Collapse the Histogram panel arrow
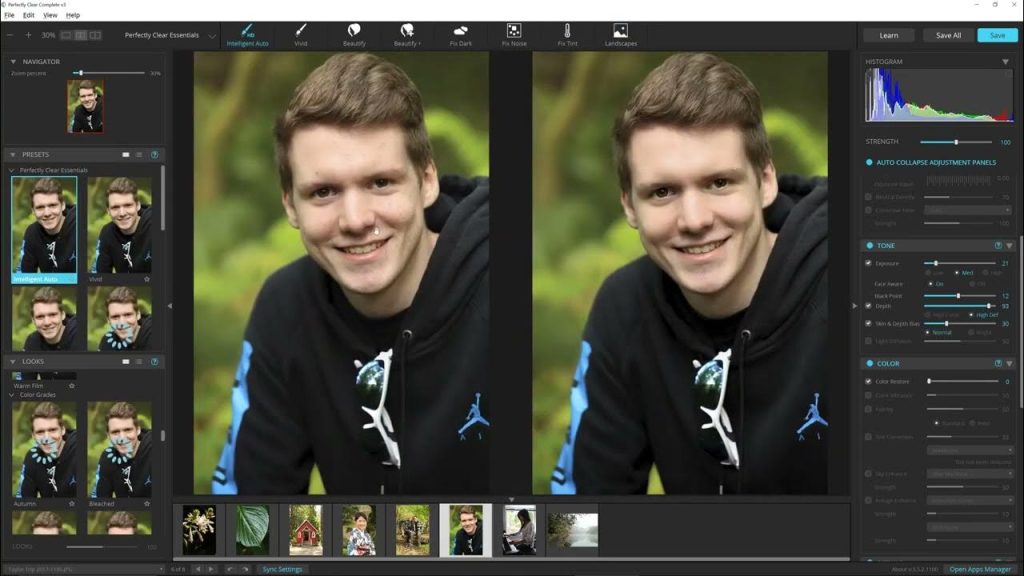 [1005, 61]
